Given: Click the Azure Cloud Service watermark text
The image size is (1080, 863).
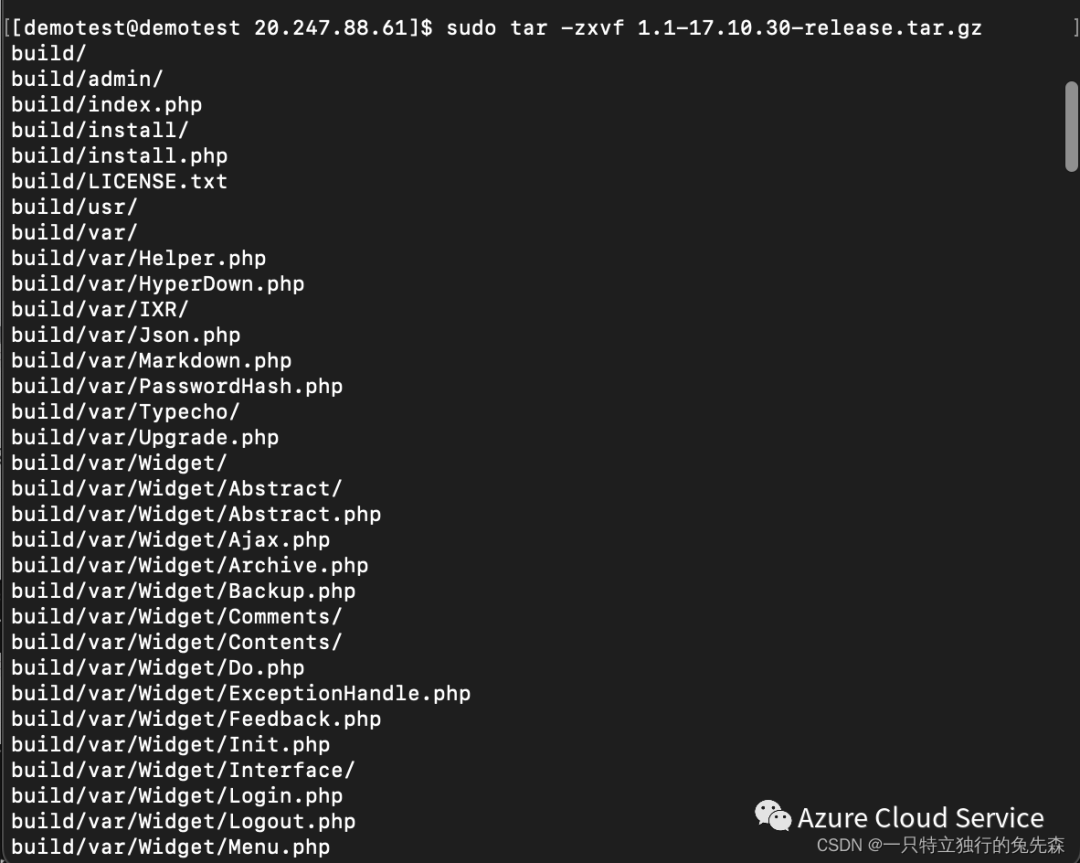Looking at the screenshot, I should click(x=920, y=818).
